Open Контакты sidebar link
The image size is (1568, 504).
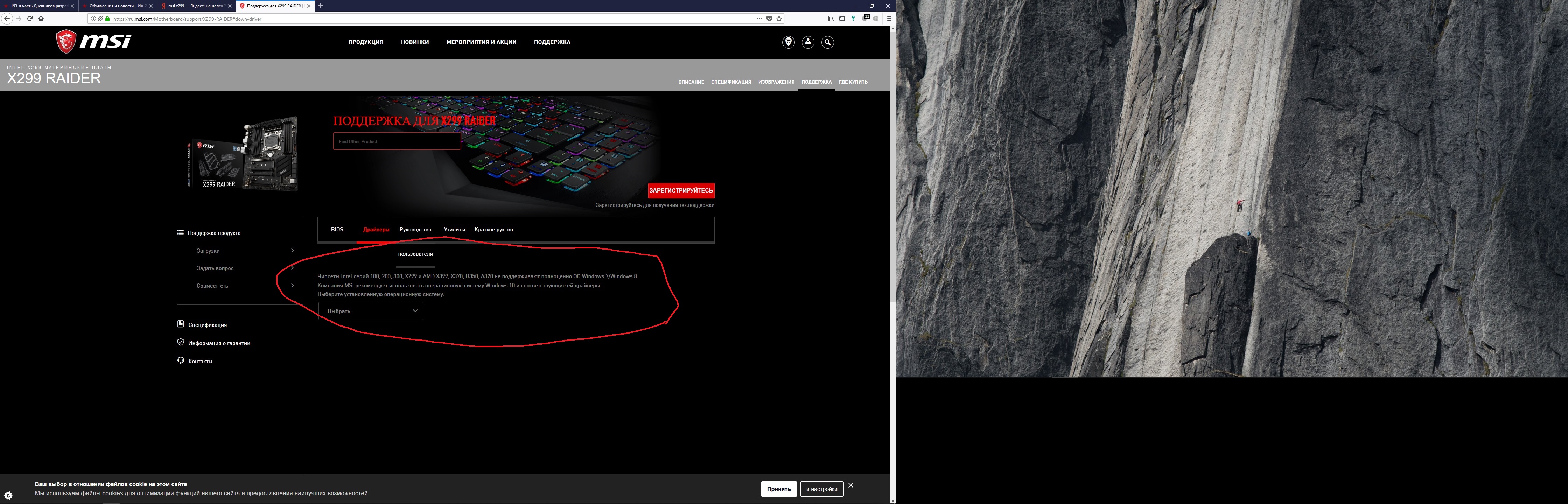[200, 362]
